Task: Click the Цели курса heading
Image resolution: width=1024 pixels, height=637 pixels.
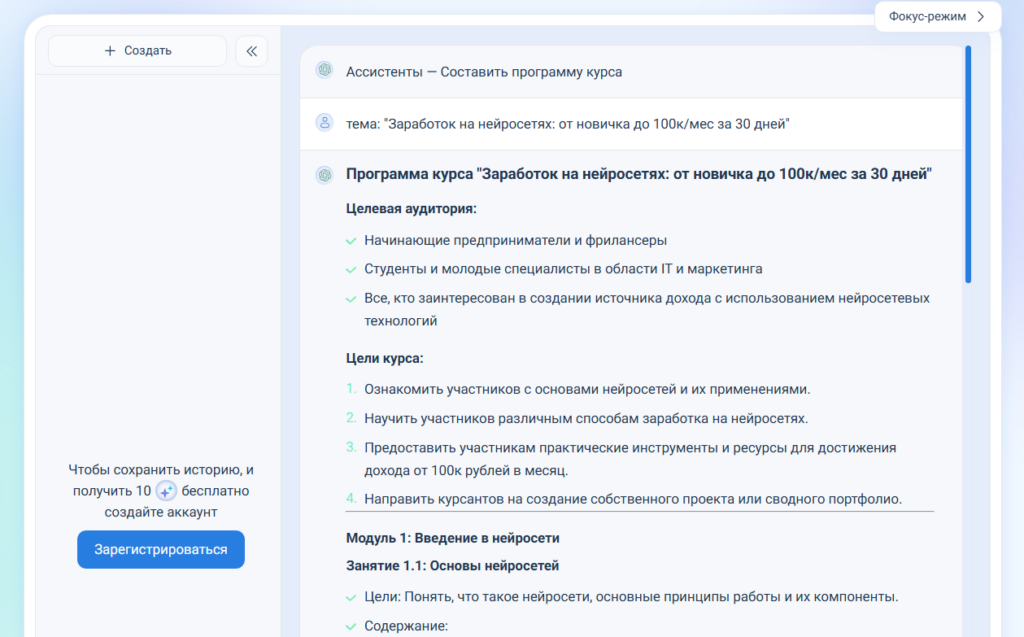Action: point(385,358)
